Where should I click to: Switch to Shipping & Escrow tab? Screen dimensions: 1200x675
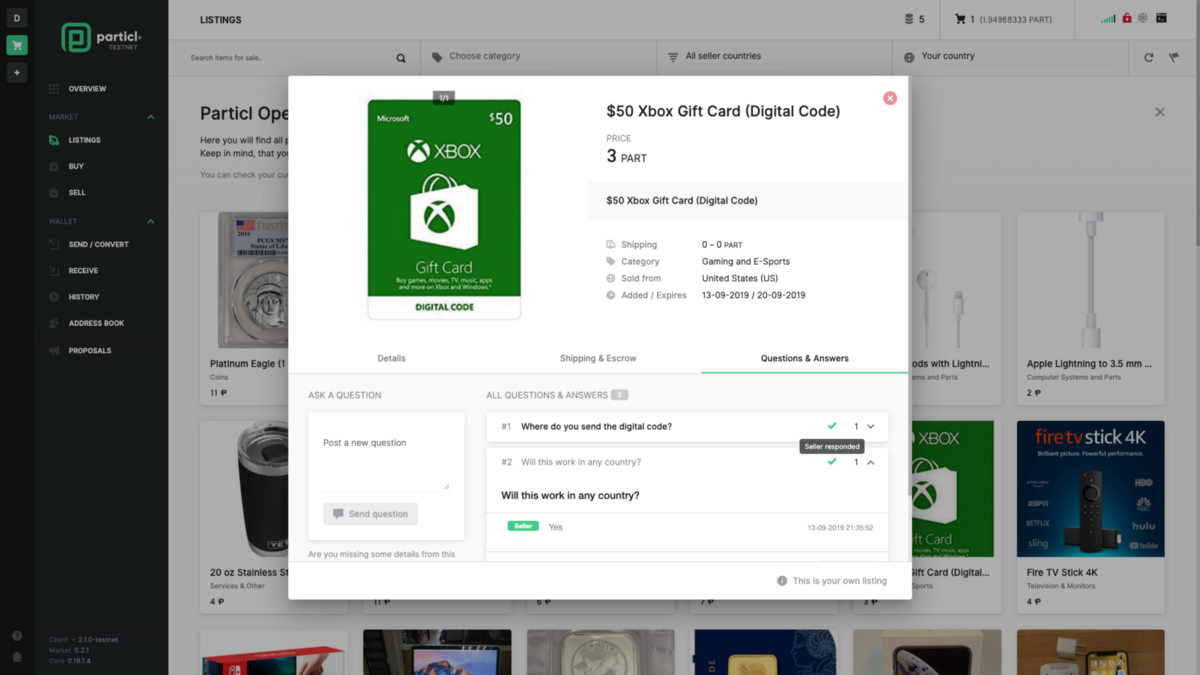coord(598,358)
